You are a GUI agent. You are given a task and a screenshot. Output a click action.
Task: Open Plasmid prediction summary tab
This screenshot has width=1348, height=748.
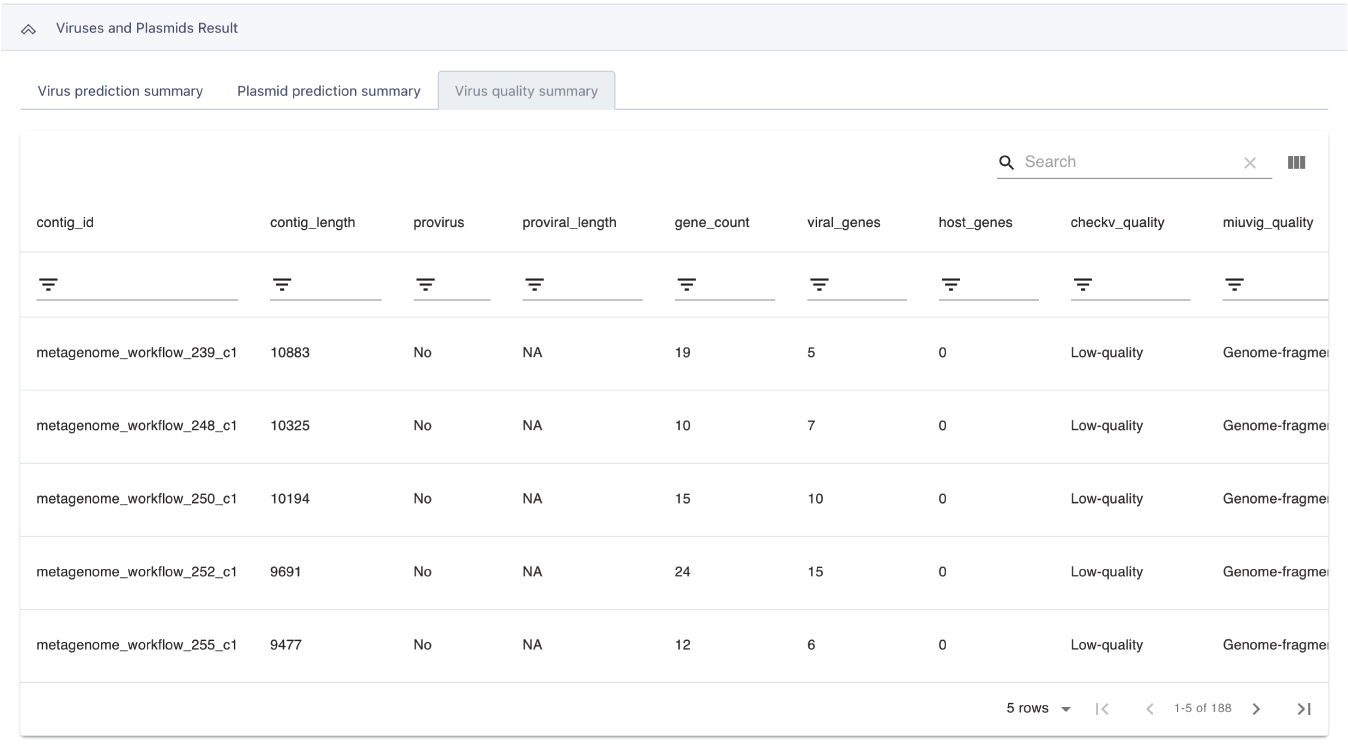[x=328, y=91]
